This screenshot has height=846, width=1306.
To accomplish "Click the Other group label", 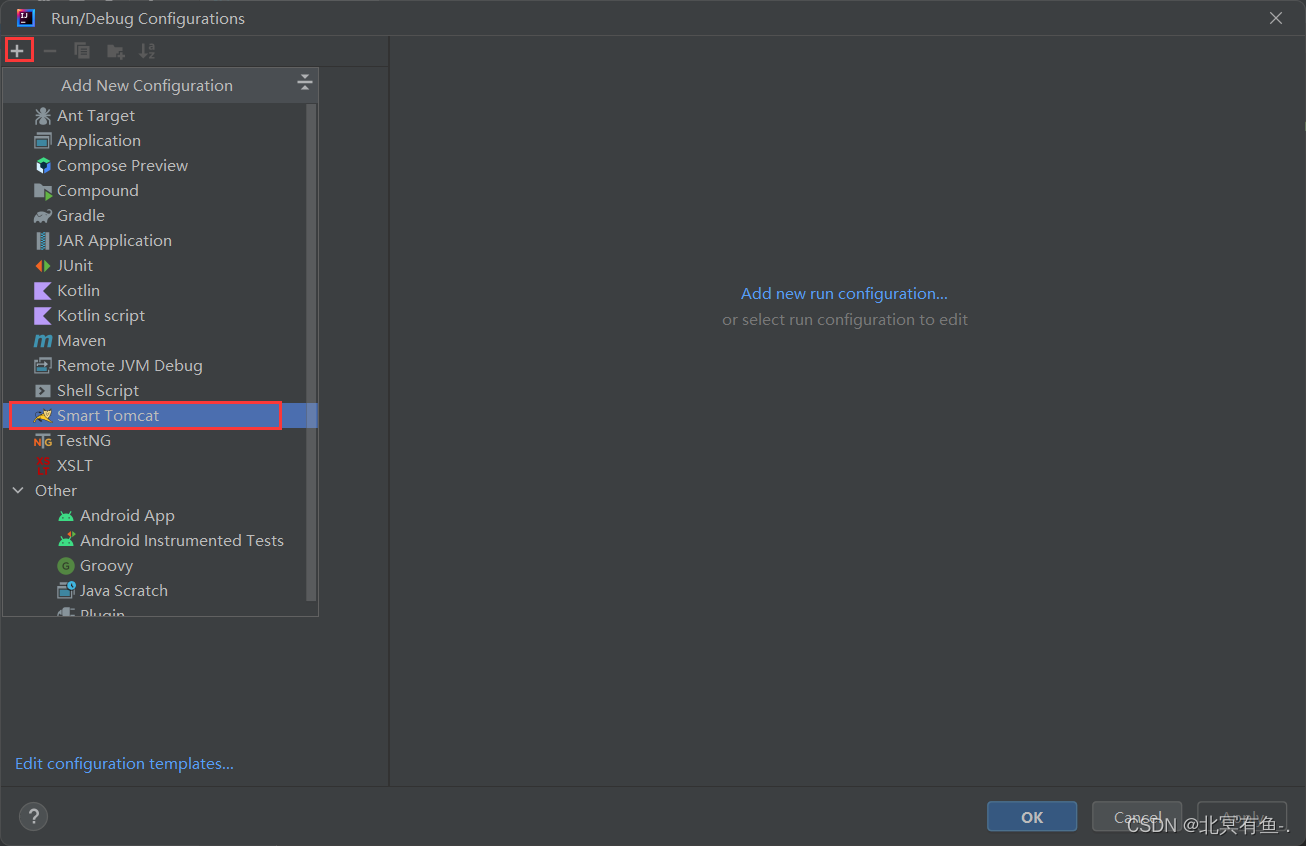I will 56,491.
